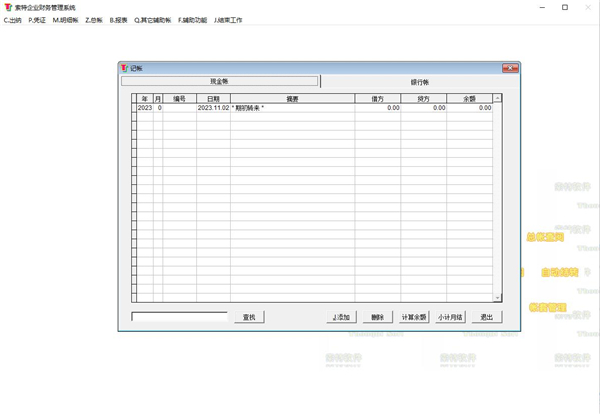Click the 小计月结 button
The height and width of the screenshot is (414, 600).
click(x=450, y=317)
